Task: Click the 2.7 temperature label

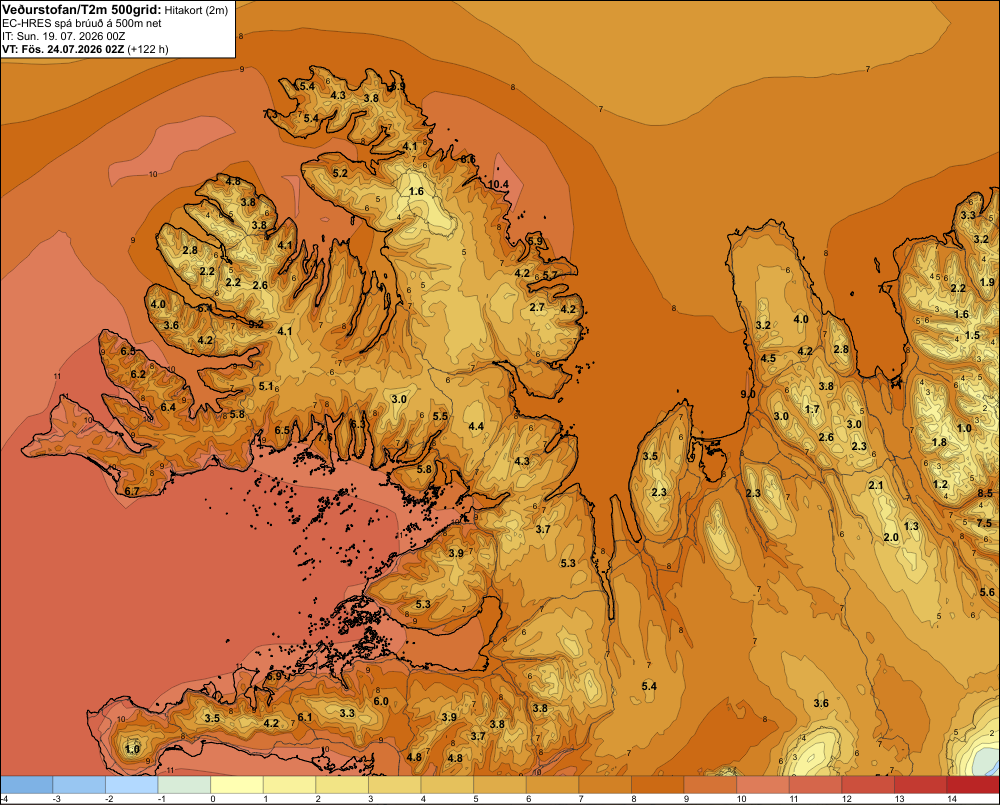Action: (537, 307)
